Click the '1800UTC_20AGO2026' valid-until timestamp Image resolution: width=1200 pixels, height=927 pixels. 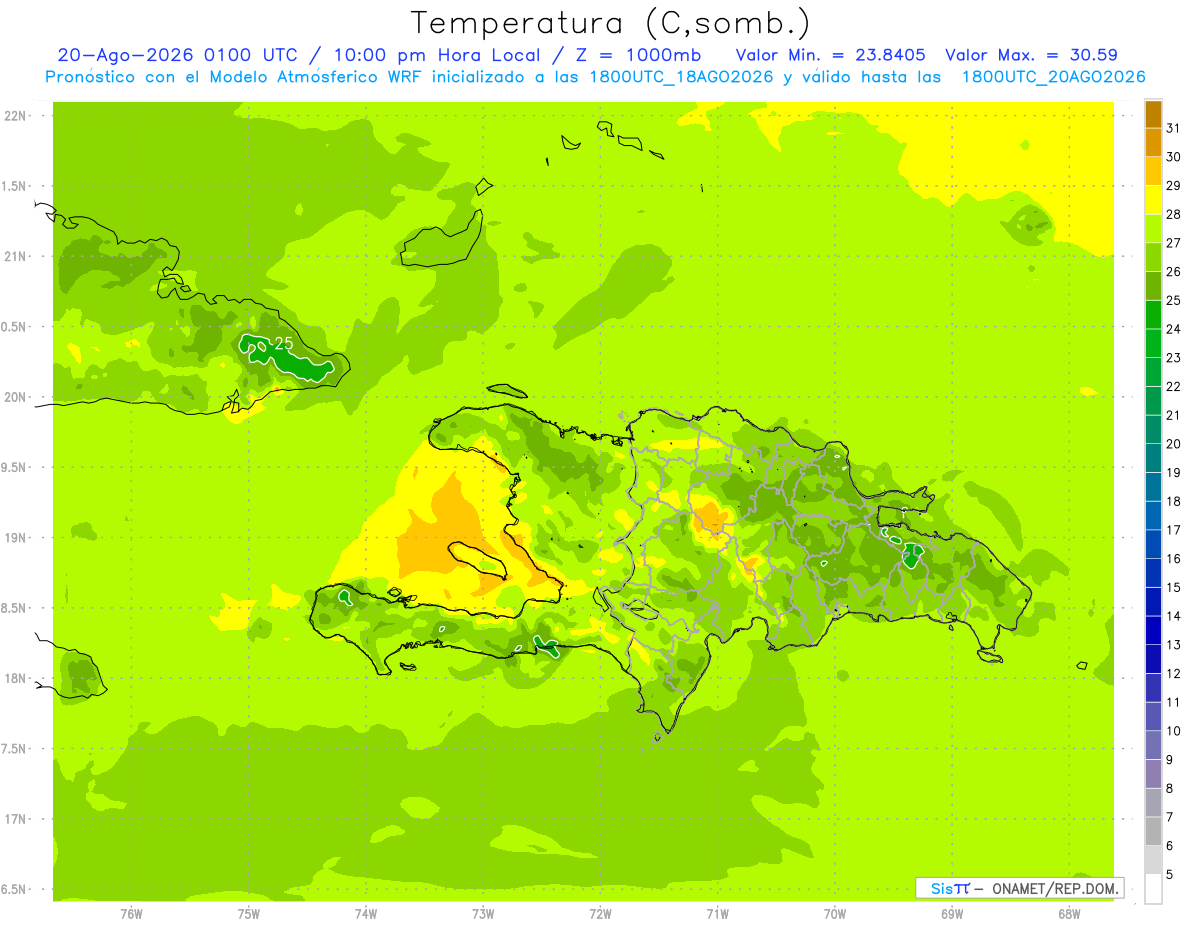(x=1053, y=77)
